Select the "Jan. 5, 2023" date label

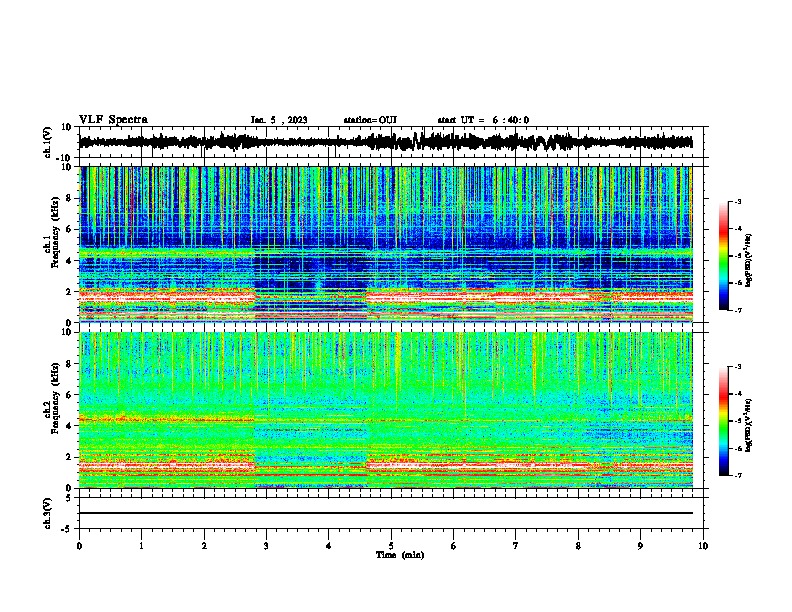(279, 120)
